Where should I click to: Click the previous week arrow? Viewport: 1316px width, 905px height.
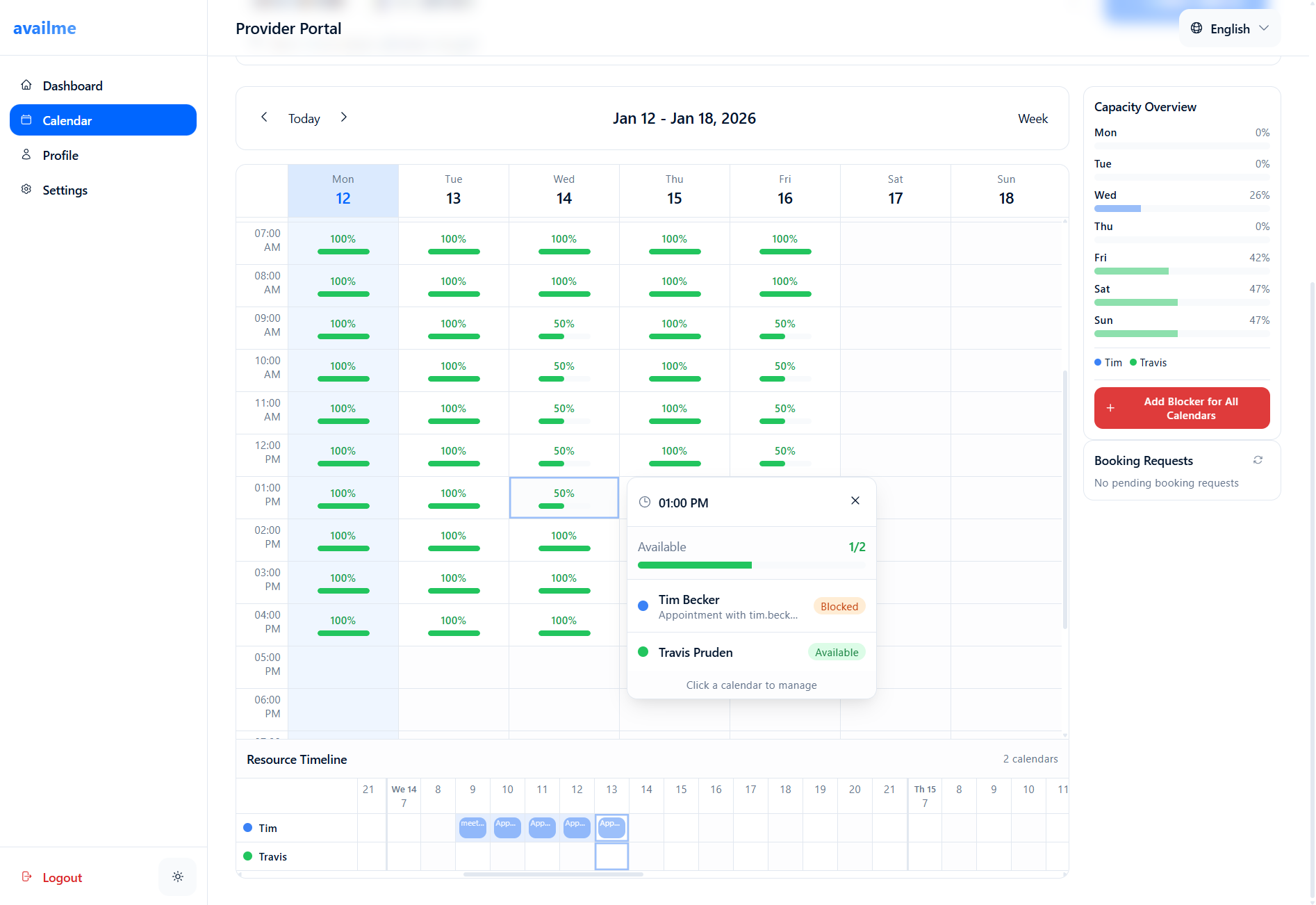(x=264, y=117)
